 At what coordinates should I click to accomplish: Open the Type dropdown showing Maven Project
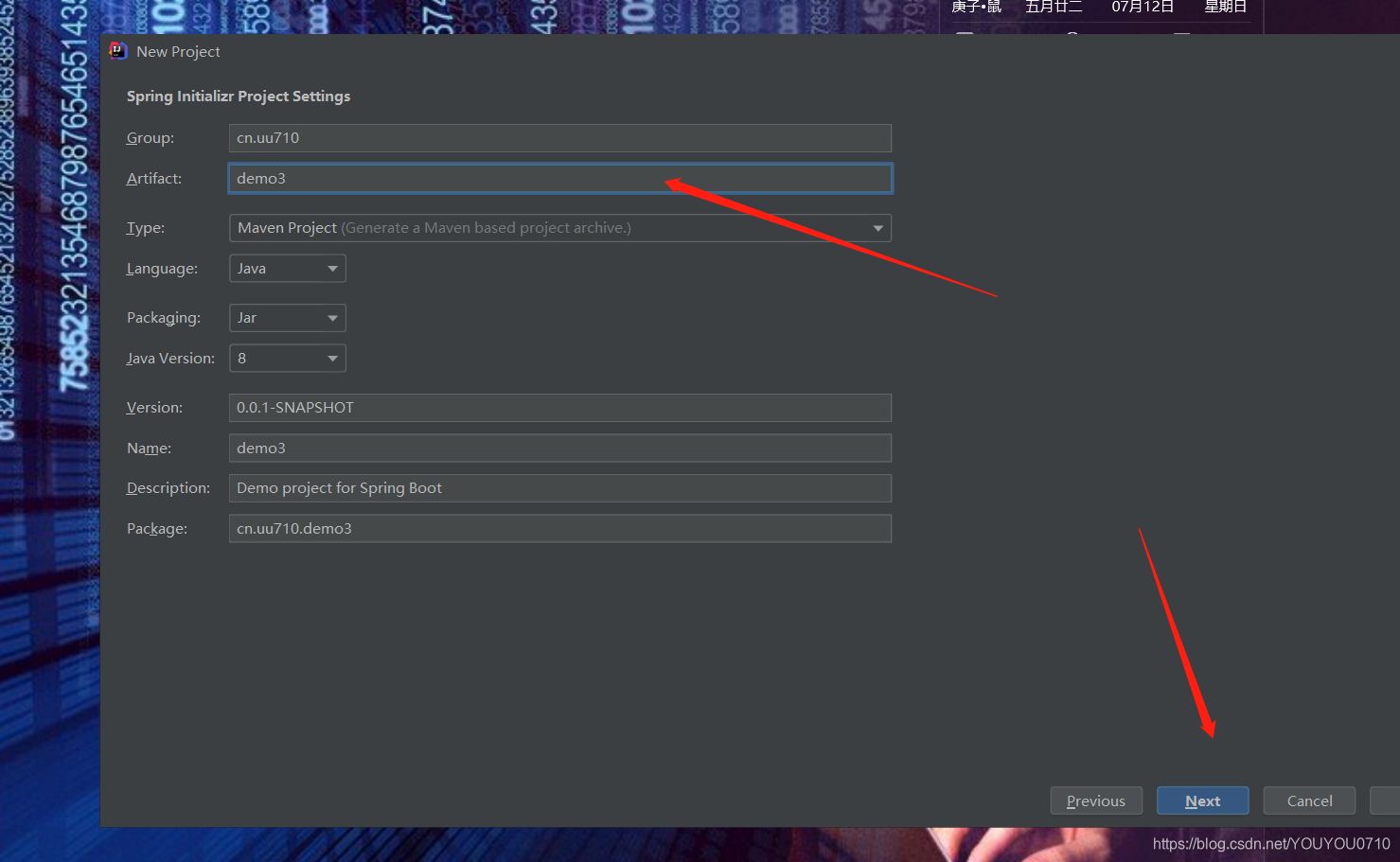559,228
